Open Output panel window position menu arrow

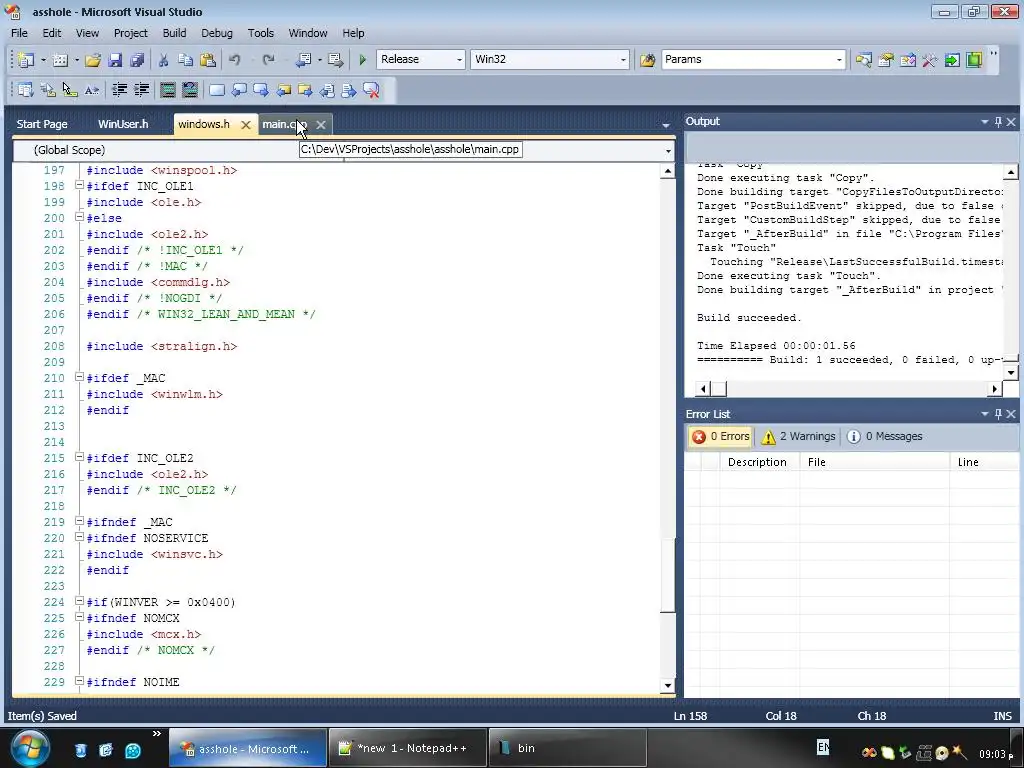pyautogui.click(x=984, y=122)
